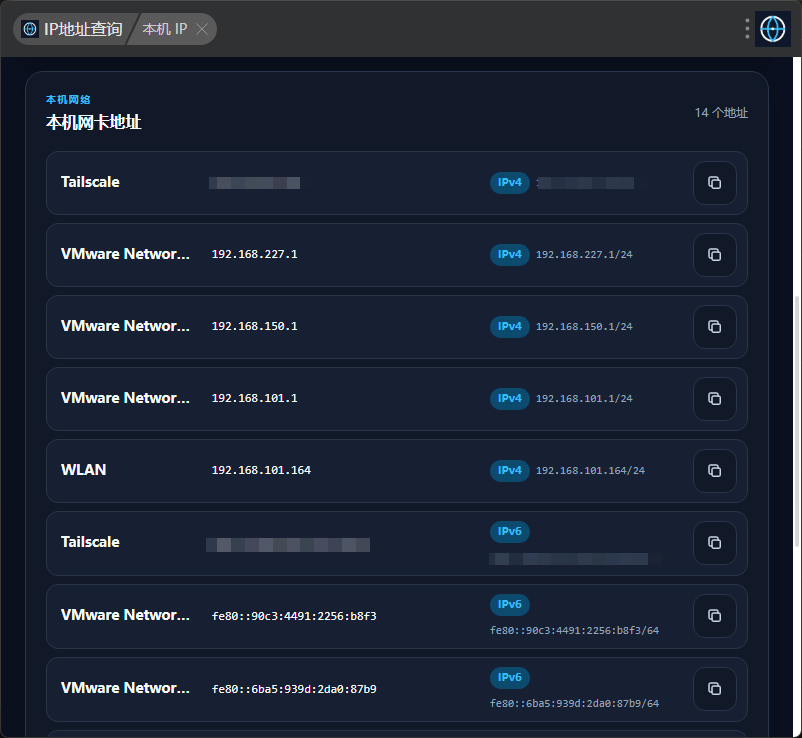The image size is (802, 738).
Task: Copy the Tailscale IPv6 address
Action: [x=715, y=543]
